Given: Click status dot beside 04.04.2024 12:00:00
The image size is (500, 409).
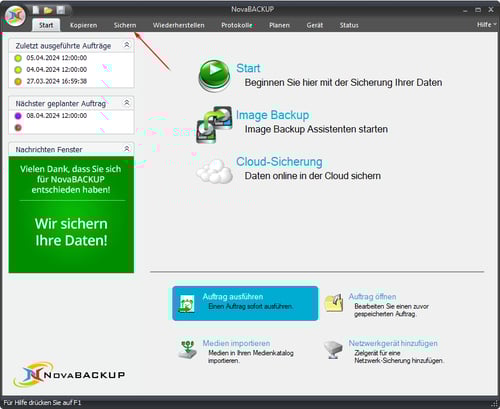Looking at the screenshot, I should 18,70.
